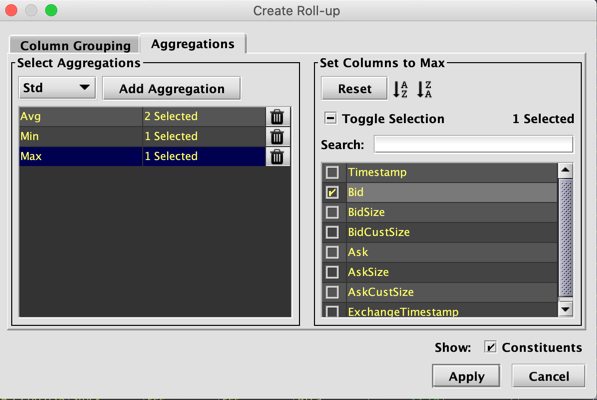Uncheck the Bid column checkbox
The height and width of the screenshot is (400, 597).
tap(332, 192)
